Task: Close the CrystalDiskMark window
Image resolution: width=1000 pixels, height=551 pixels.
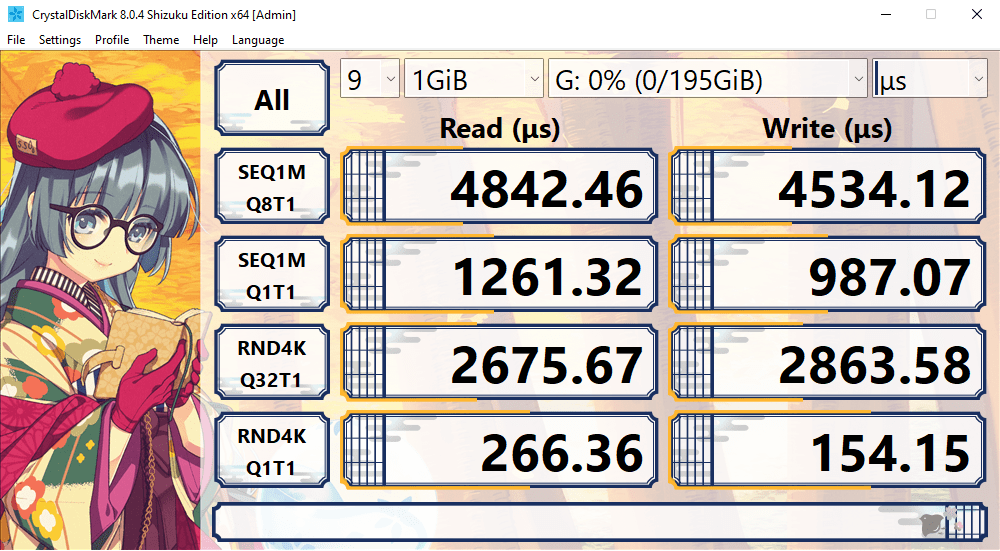Action: point(976,14)
